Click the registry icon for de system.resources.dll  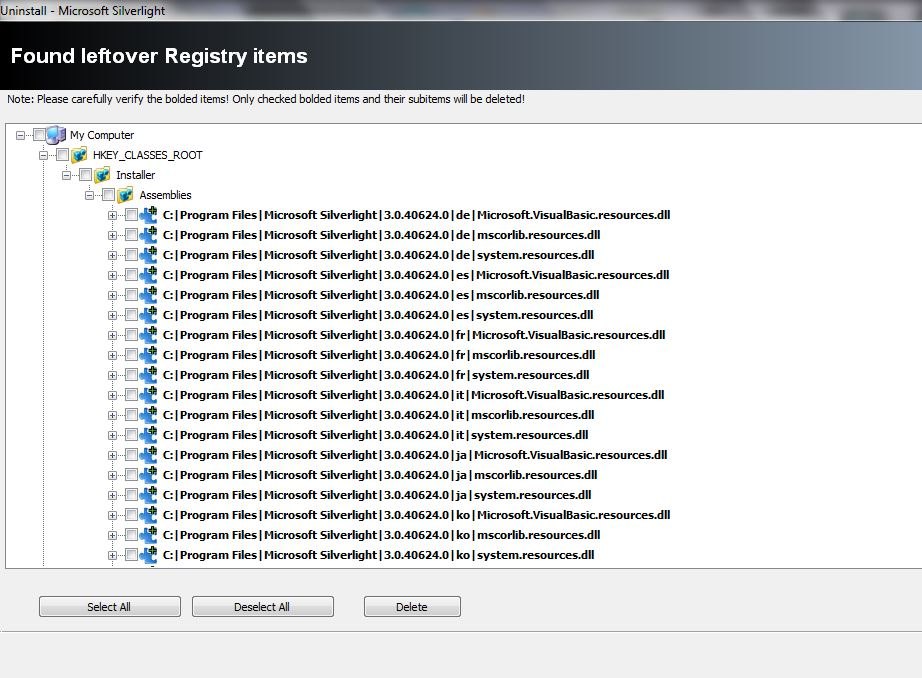pos(148,255)
